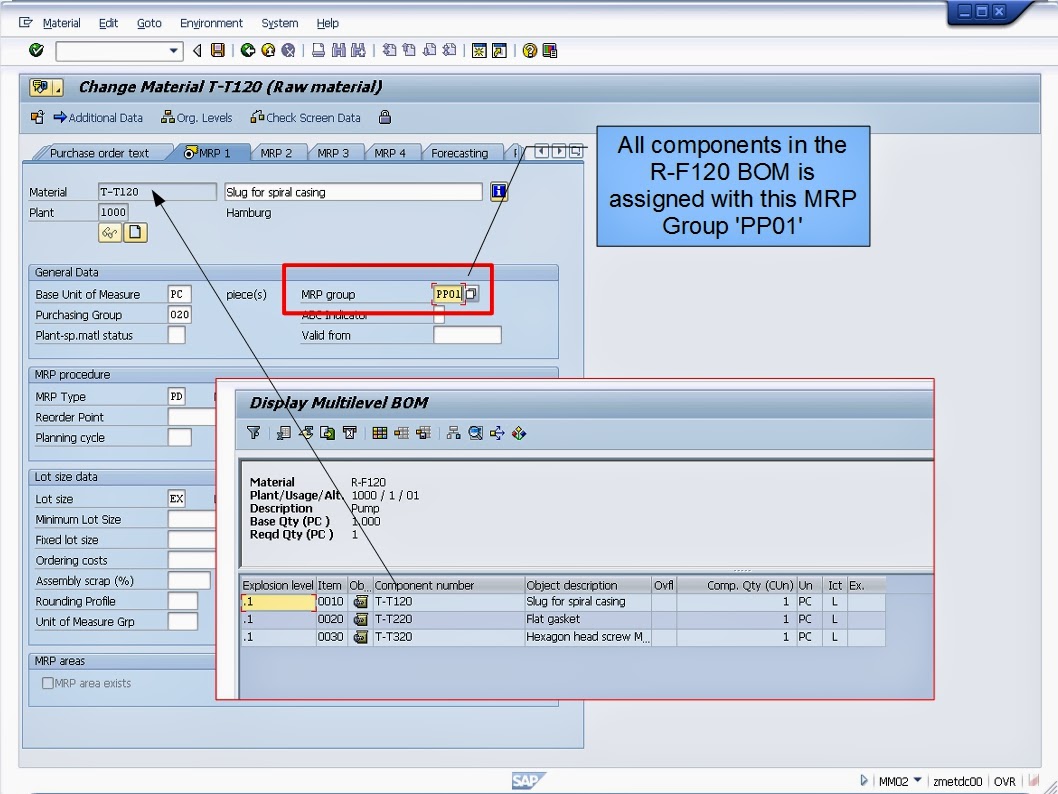Click the Find binoculars icon

tap(338, 51)
